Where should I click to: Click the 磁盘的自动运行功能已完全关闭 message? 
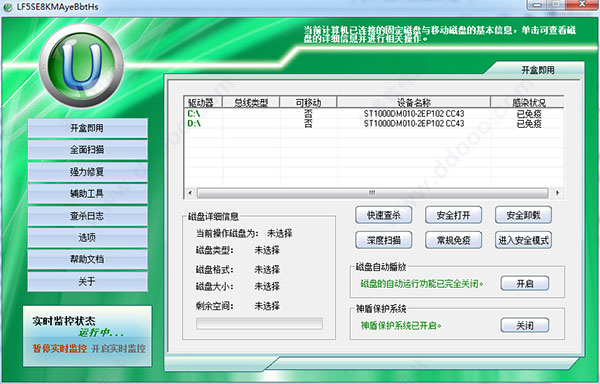422,284
